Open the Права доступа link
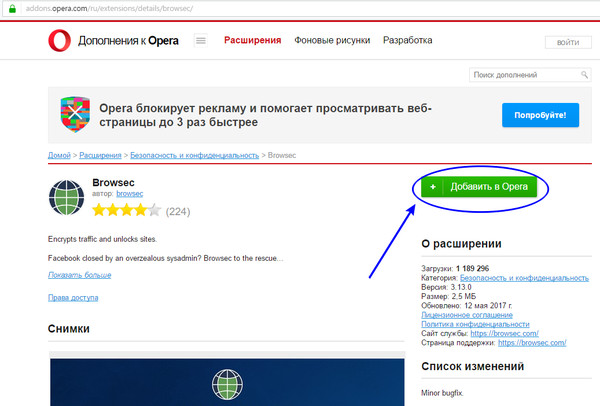The width and height of the screenshot is (600, 406). point(73,297)
